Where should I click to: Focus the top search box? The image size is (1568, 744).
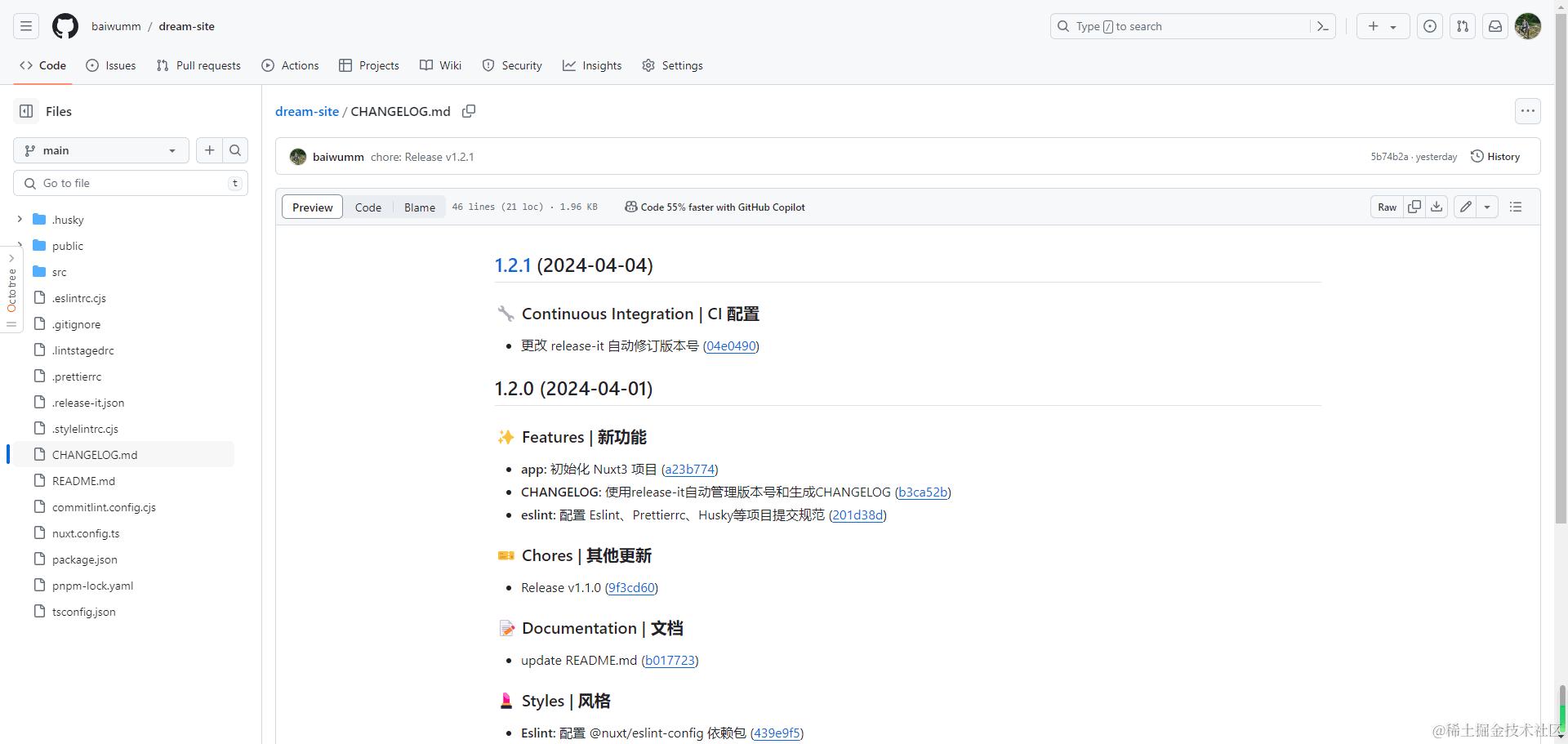pos(1193,26)
